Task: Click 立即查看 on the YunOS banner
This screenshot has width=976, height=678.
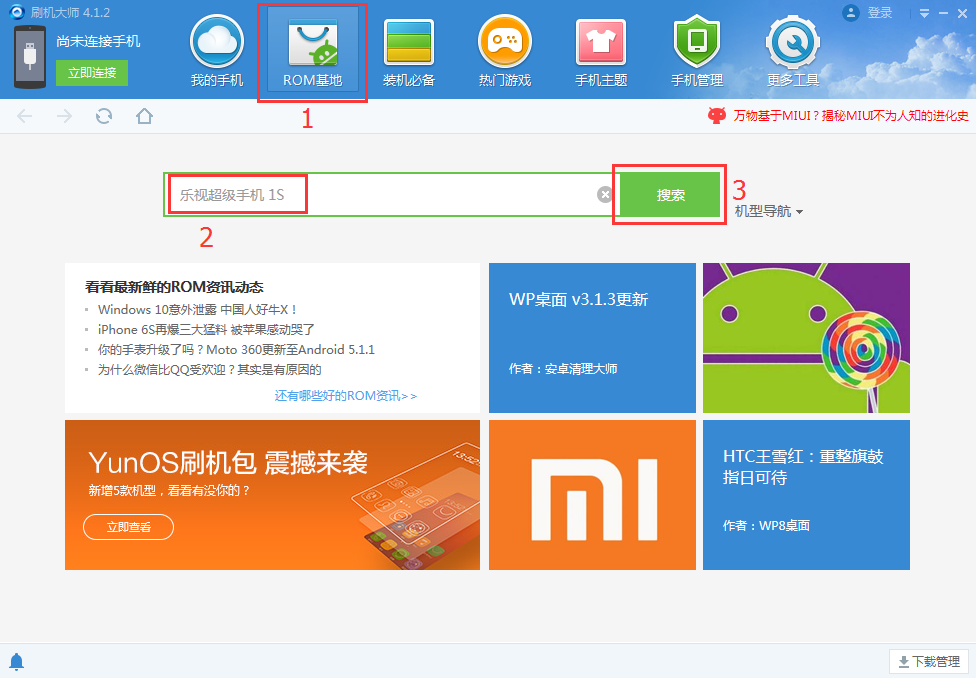Action: coord(128,527)
